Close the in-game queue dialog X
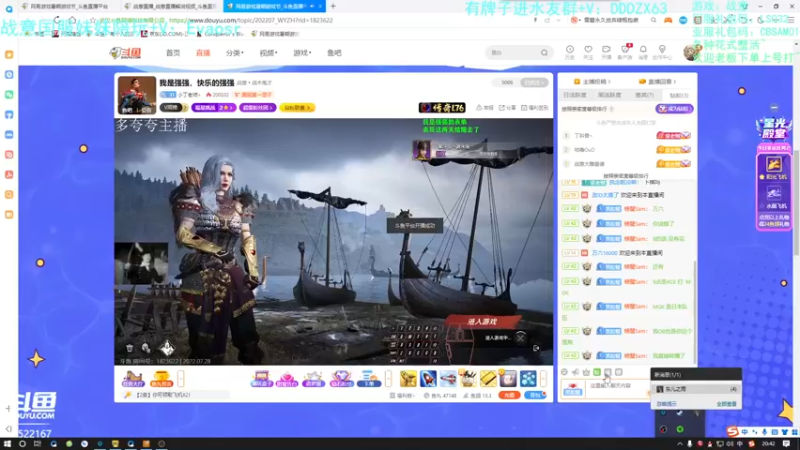 tap(520, 337)
